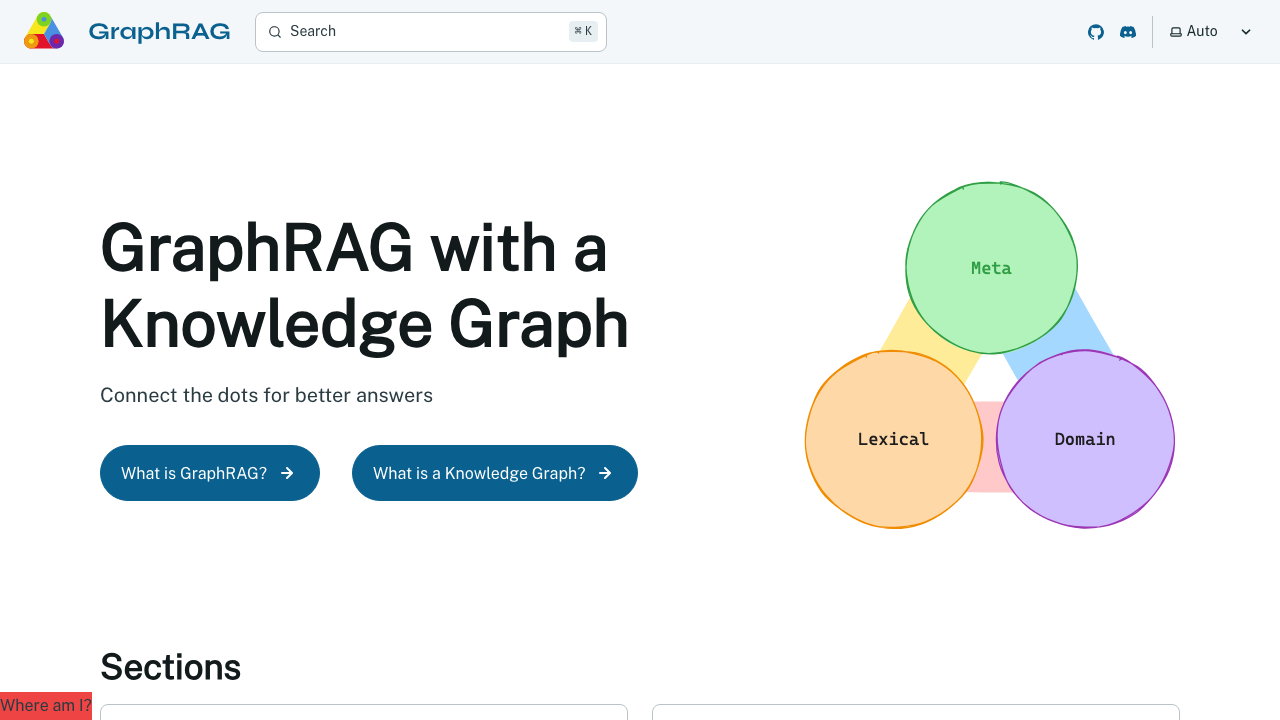Viewport: 1280px width, 720px height.
Task: Click the Where am I? button
Action: point(46,706)
